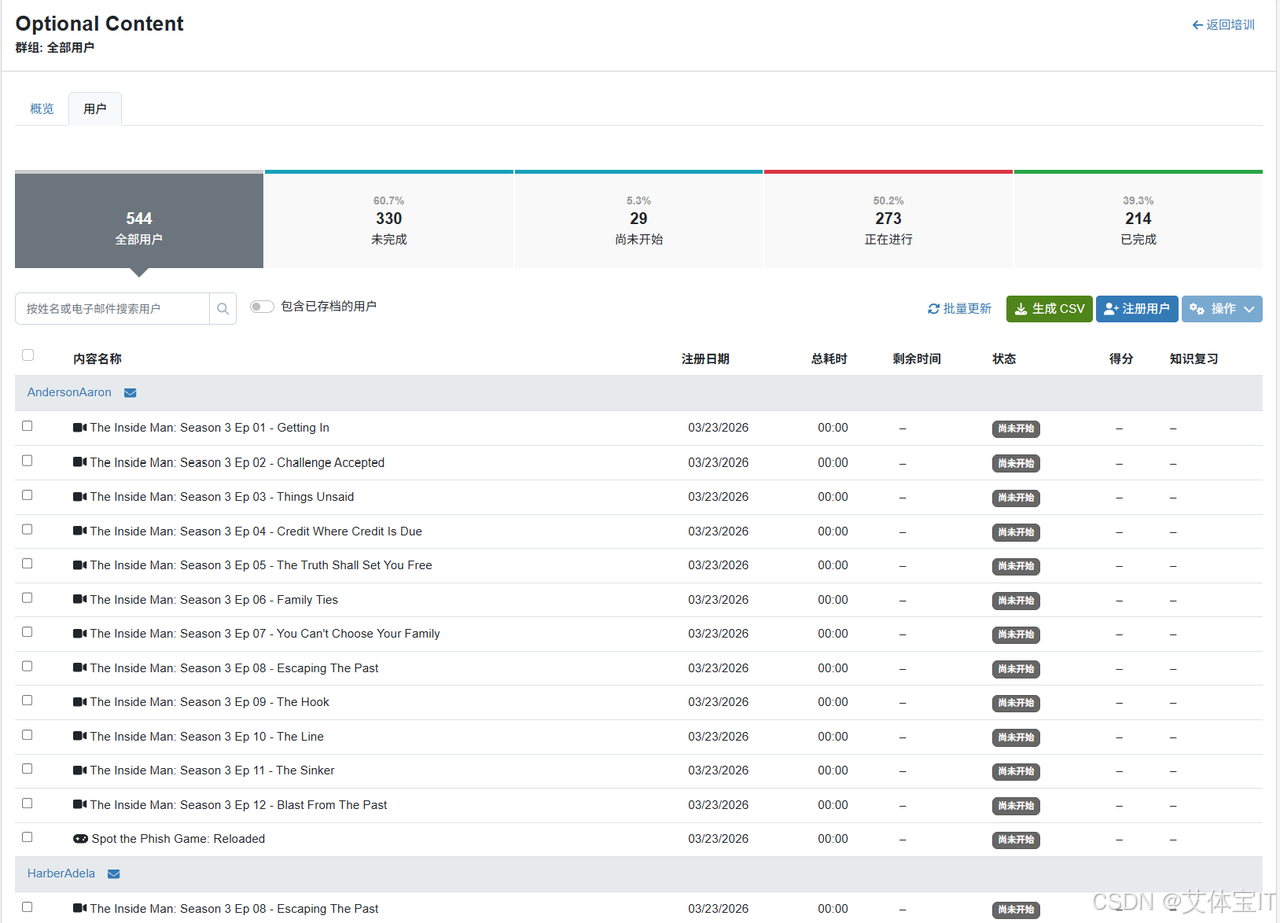This screenshot has height=923, width=1280.
Task: Select checkbox for Ep 05 - The Truth row
Action: click(27, 563)
